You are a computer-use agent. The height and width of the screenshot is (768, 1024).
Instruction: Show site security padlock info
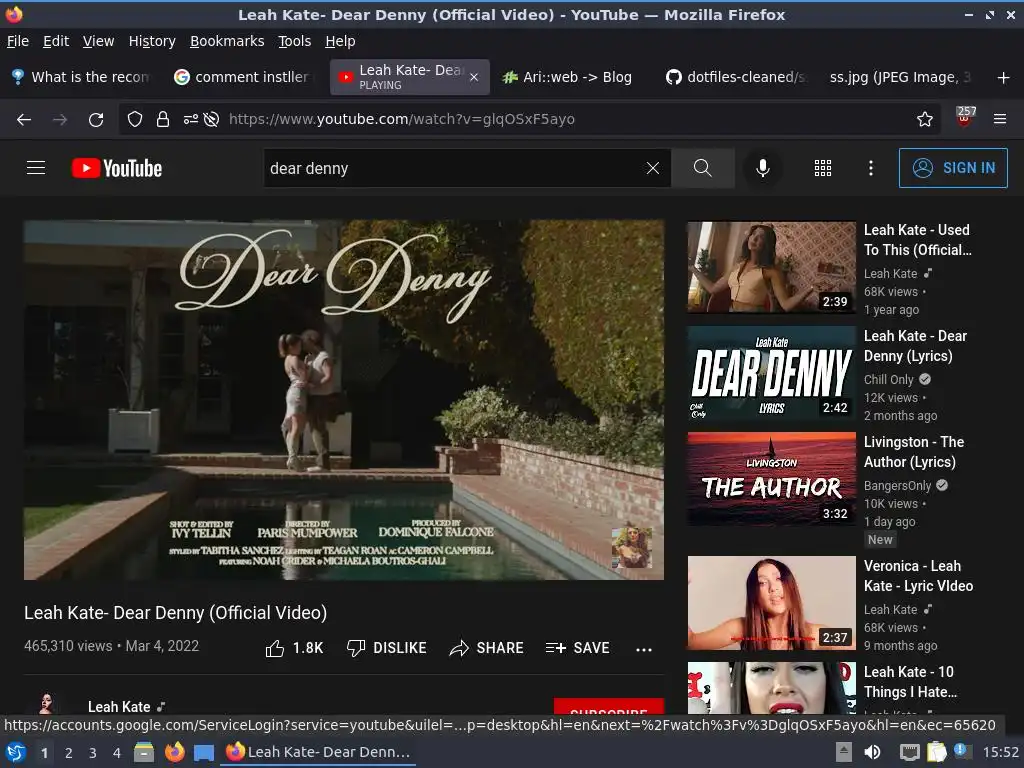pos(163,119)
